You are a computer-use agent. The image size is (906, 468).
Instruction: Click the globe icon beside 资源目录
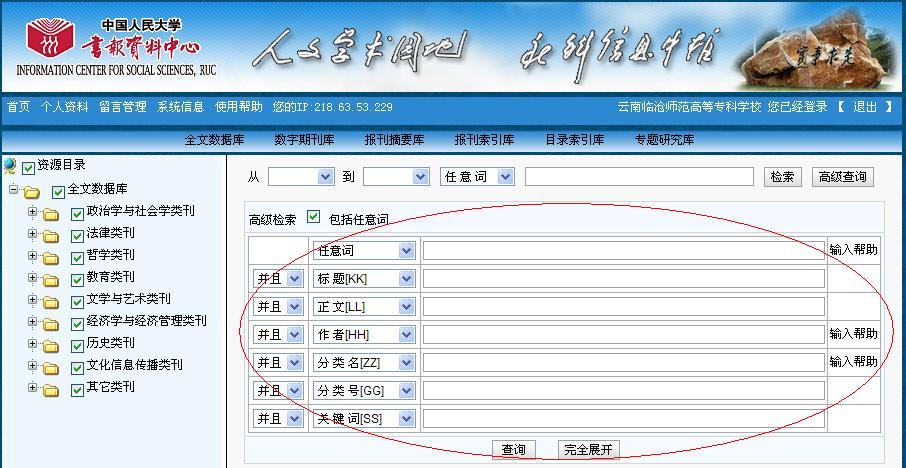[x=10, y=166]
